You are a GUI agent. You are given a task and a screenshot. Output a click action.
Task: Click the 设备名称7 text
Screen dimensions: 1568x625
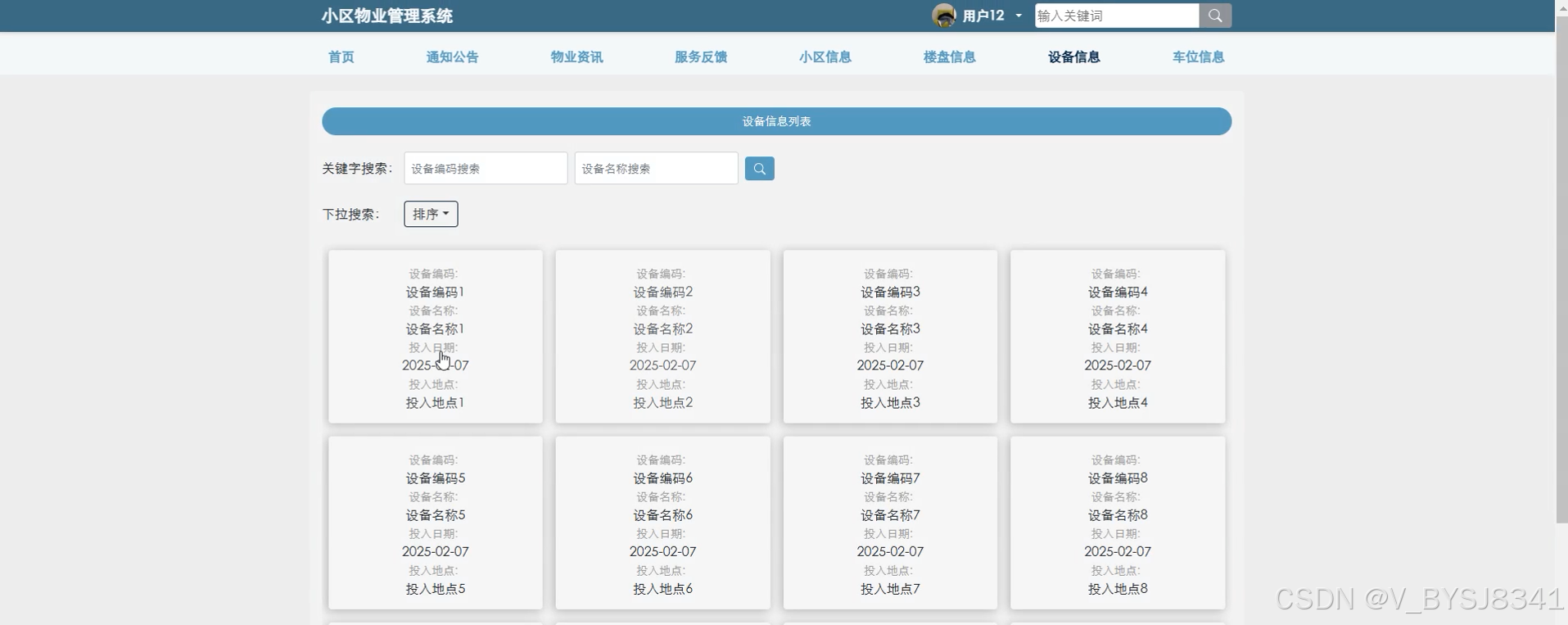[890, 514]
